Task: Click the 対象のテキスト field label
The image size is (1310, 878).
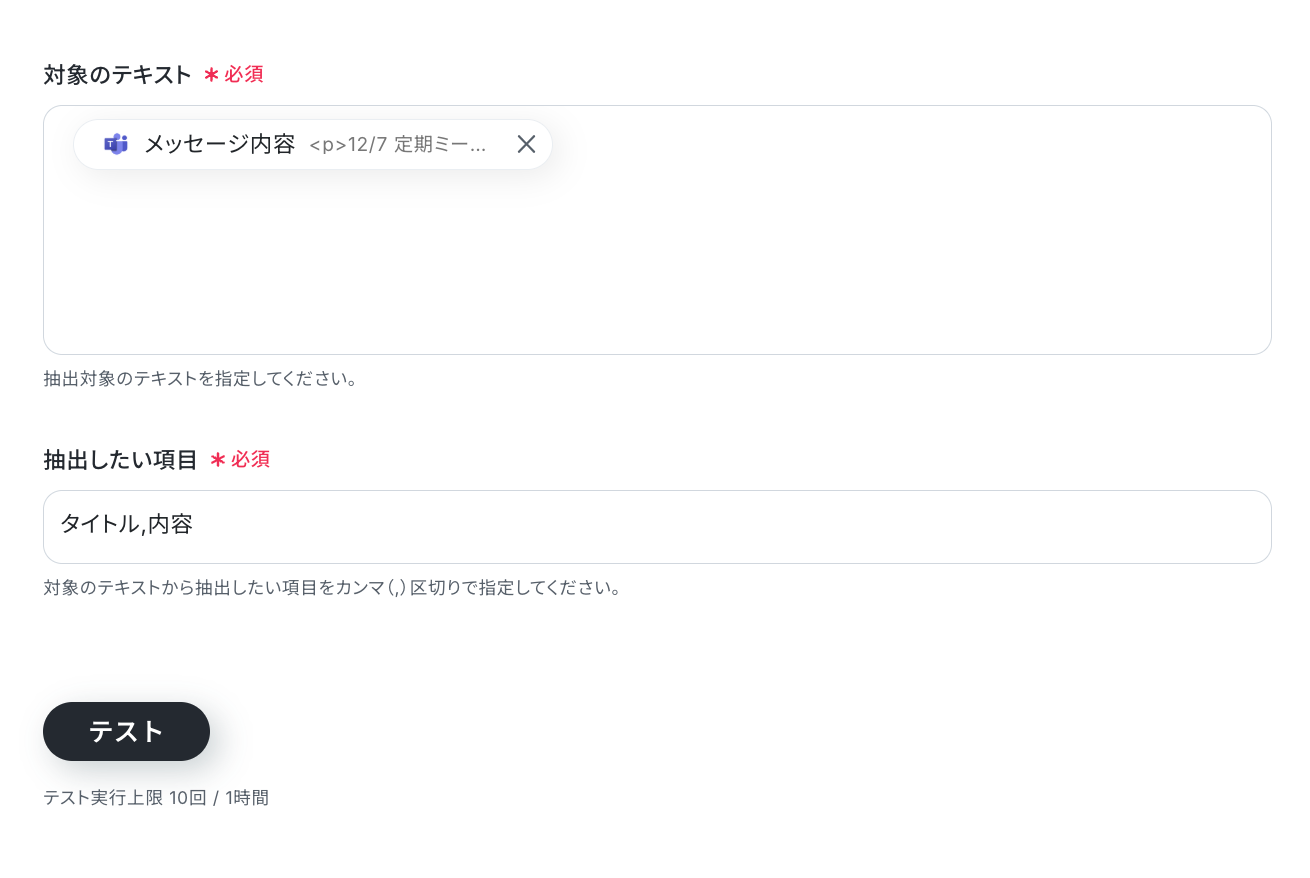Action: click(118, 75)
